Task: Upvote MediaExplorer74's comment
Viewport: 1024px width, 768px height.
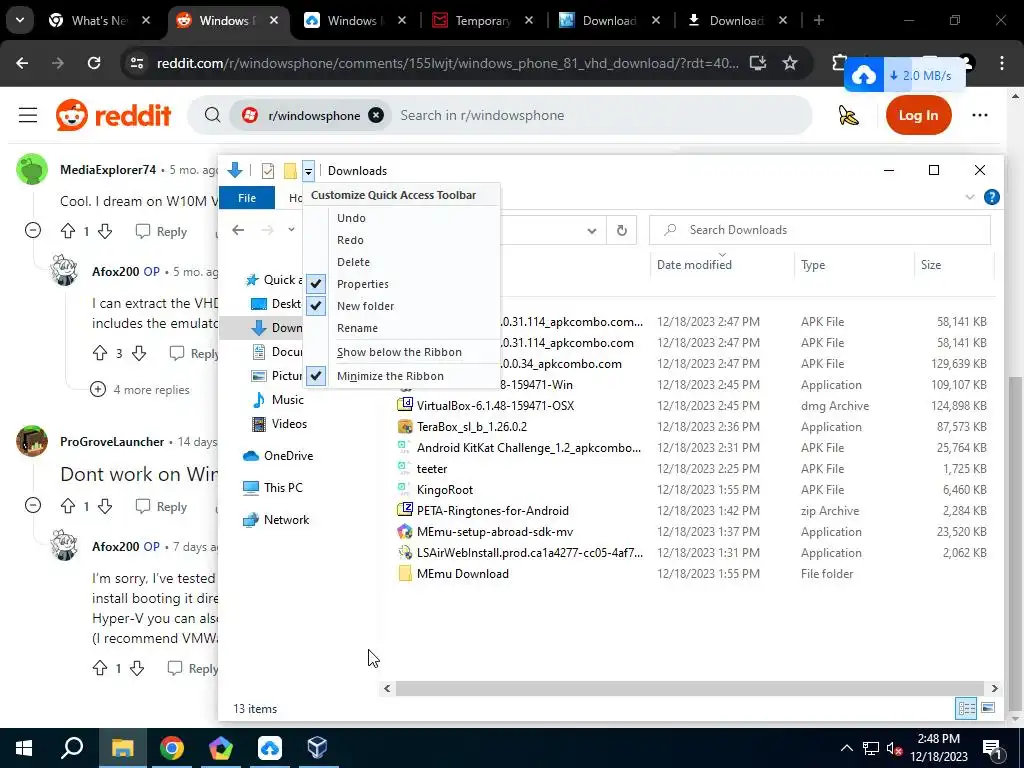Action: [x=68, y=231]
